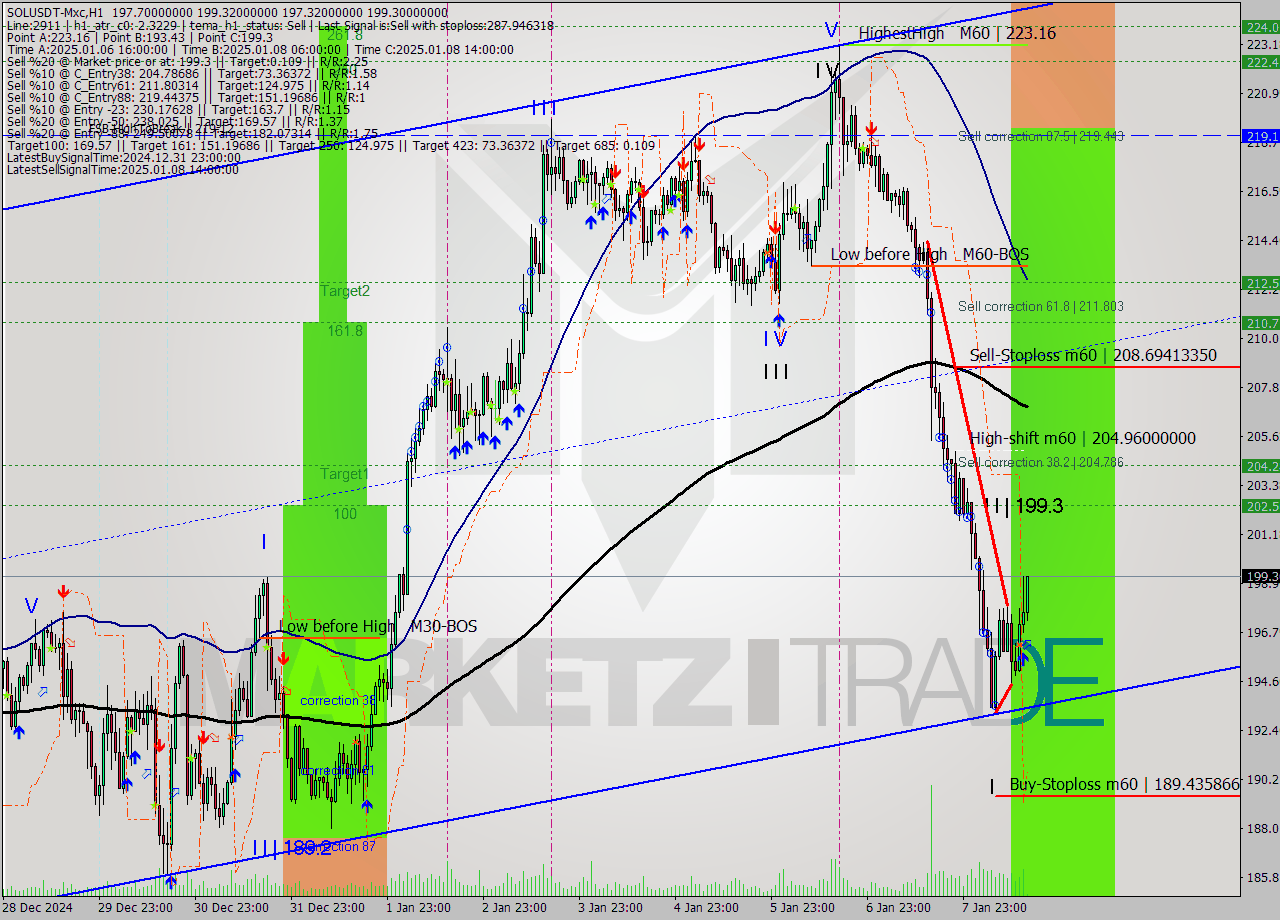Click the Sell correction 61.8 | 211.803 label
Image resolution: width=1280 pixels, height=920 pixels.
tap(1040, 306)
